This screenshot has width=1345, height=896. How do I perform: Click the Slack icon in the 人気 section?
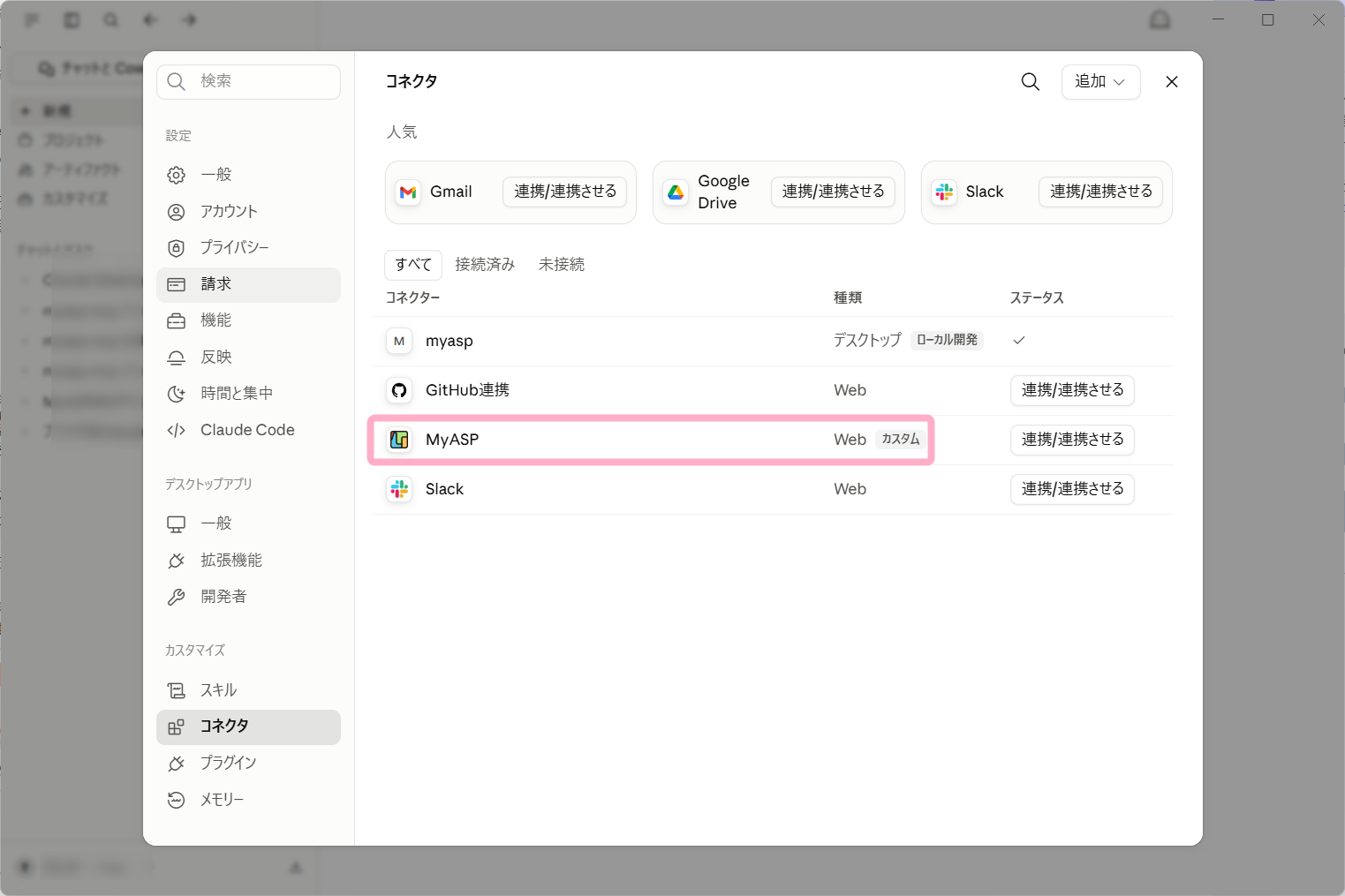(944, 192)
